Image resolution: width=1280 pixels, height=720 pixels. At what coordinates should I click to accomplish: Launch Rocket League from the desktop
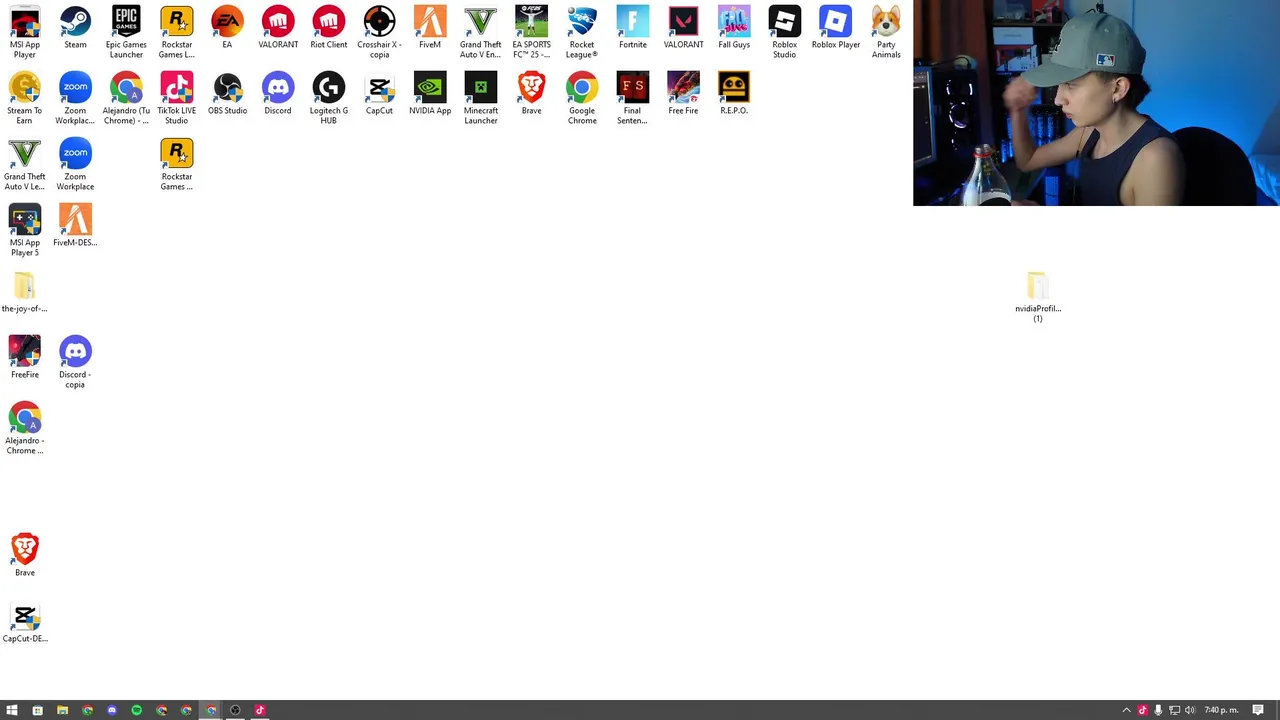pyautogui.click(x=582, y=32)
